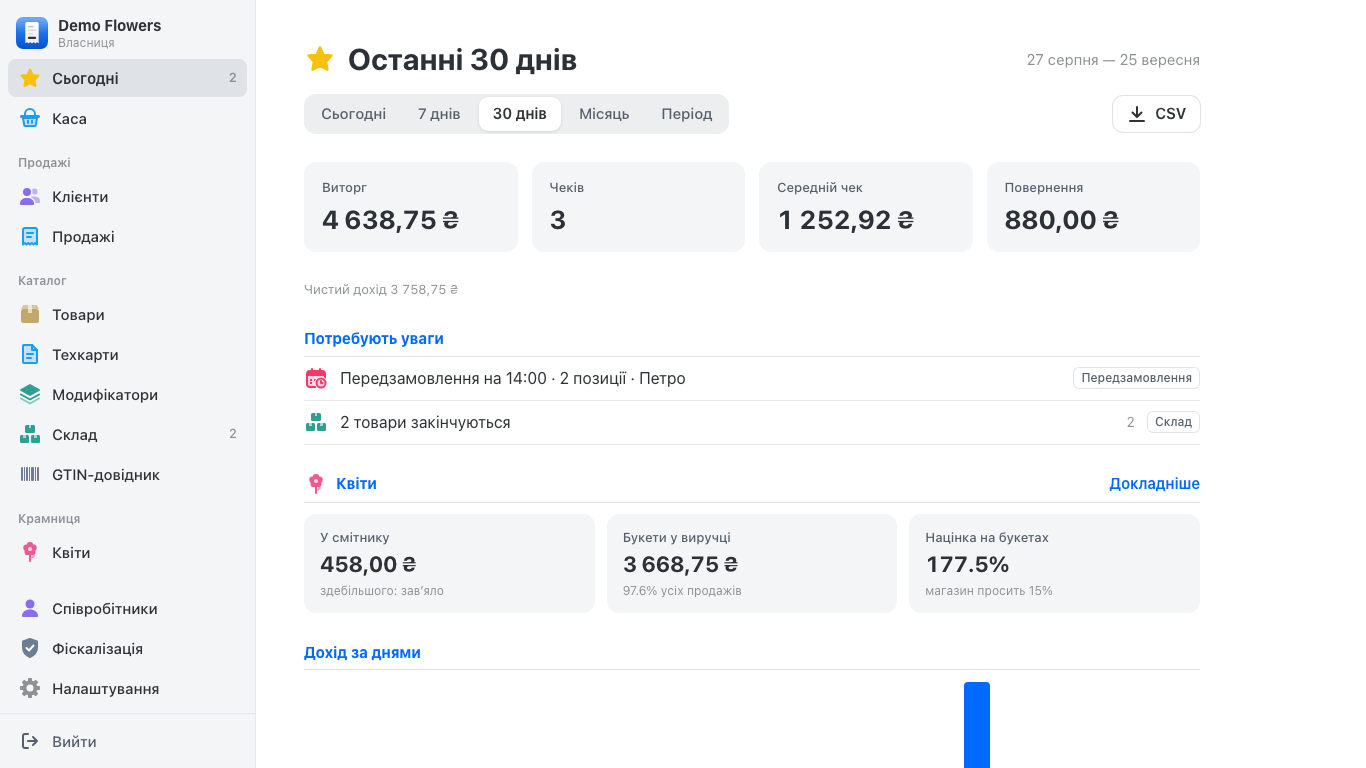Click the Букети у виручці card

coord(752,563)
